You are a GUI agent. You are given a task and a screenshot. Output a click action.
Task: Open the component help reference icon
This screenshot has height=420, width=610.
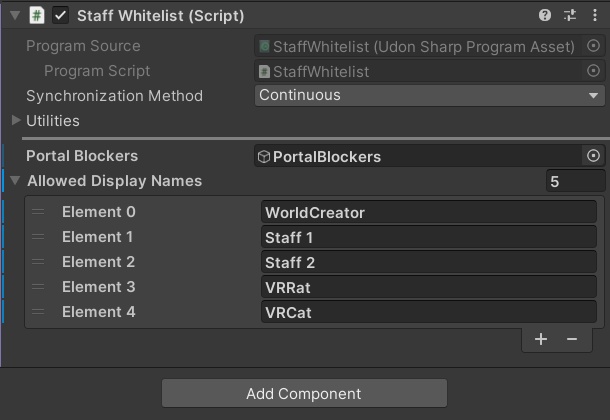coord(545,15)
